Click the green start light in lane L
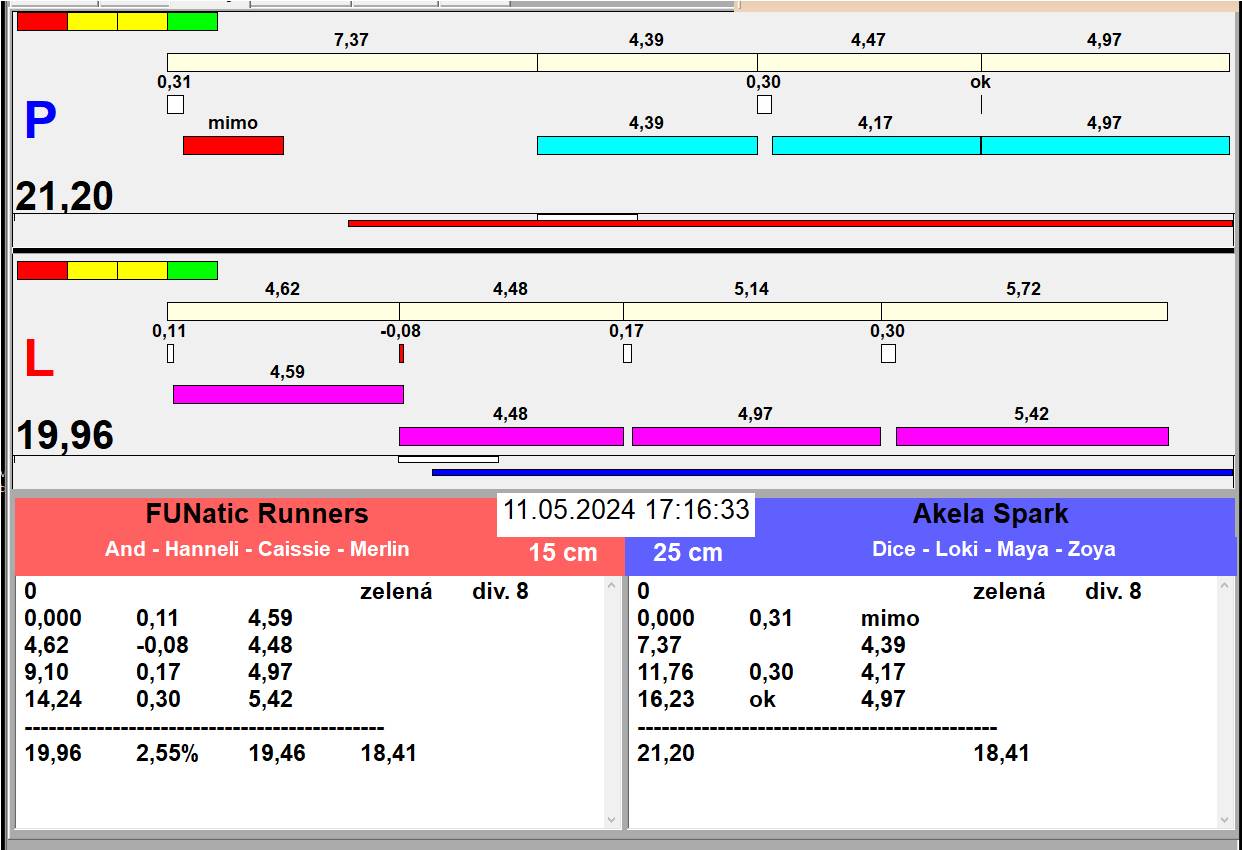This screenshot has width=1242, height=850. click(192, 270)
